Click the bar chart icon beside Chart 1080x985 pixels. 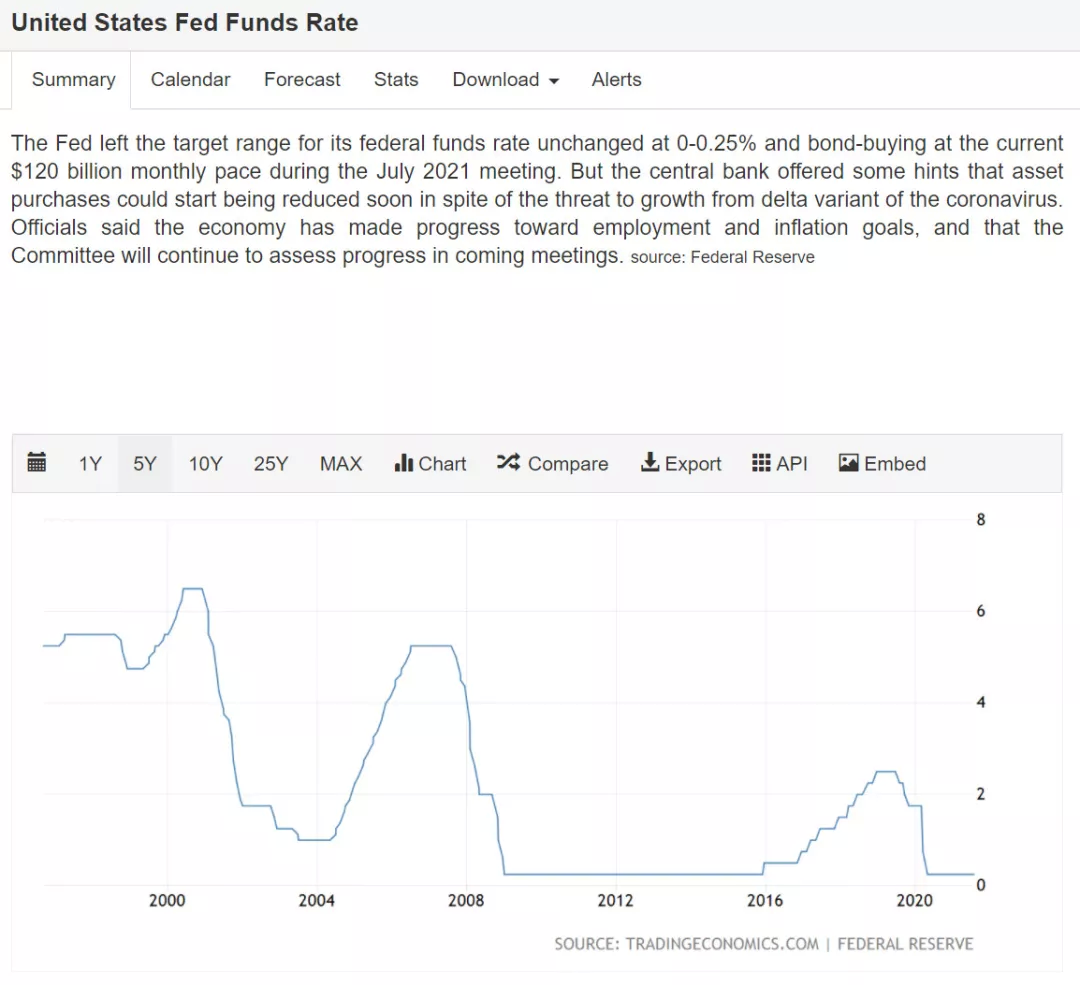(404, 463)
